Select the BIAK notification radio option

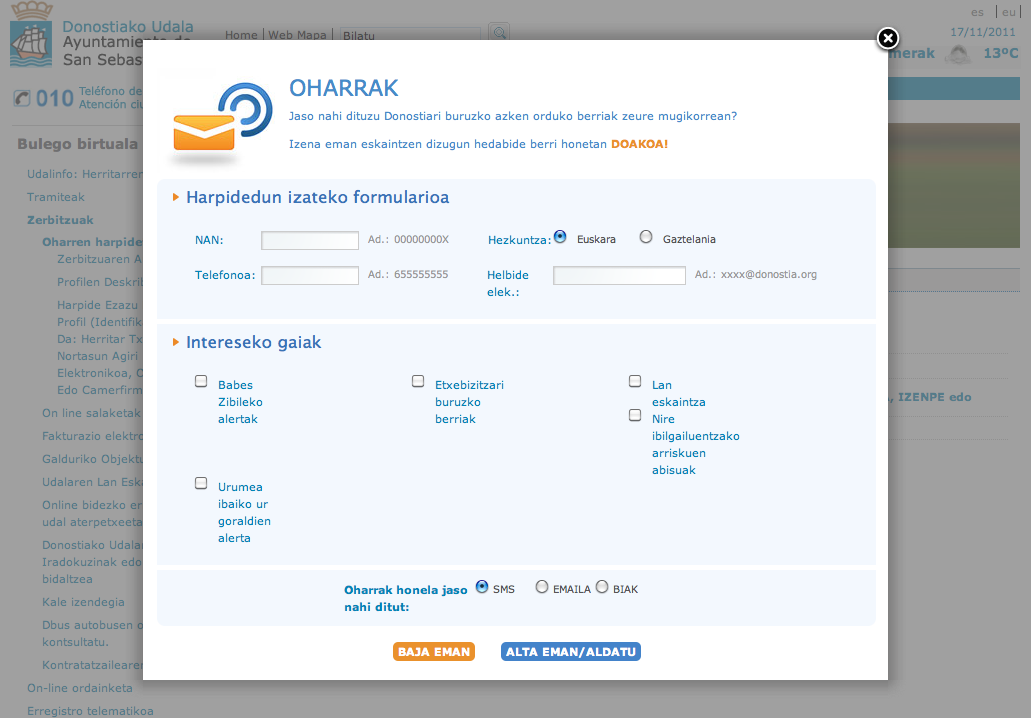[602, 587]
